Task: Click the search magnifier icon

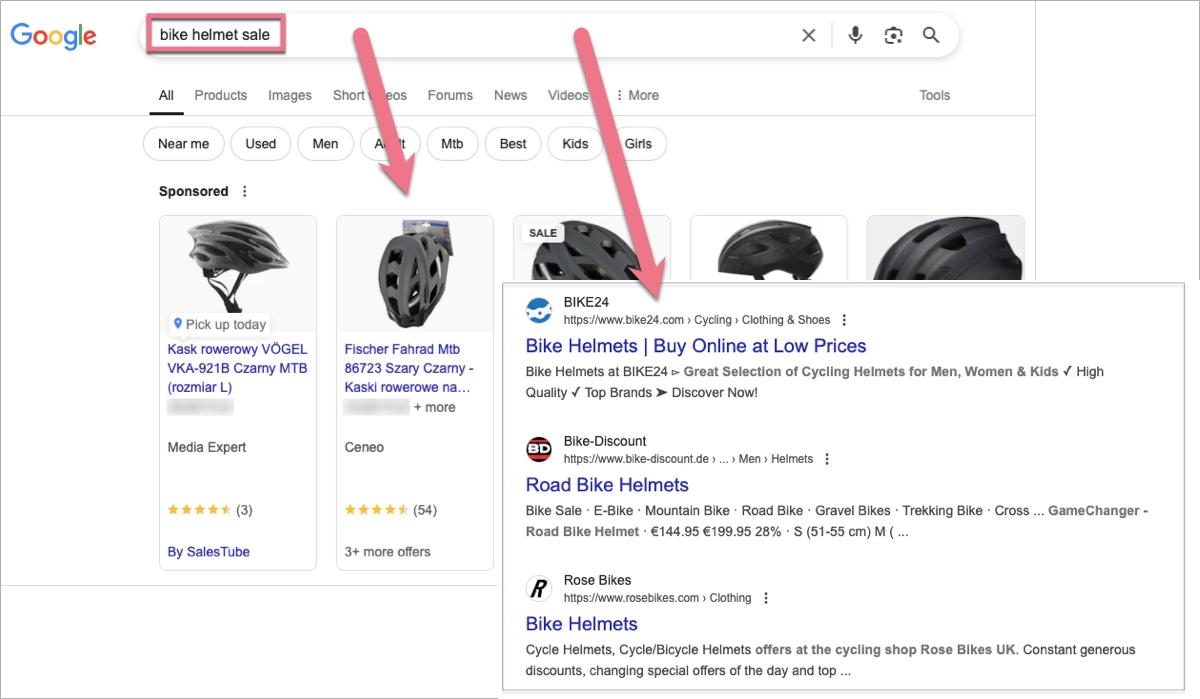Action: [931, 34]
